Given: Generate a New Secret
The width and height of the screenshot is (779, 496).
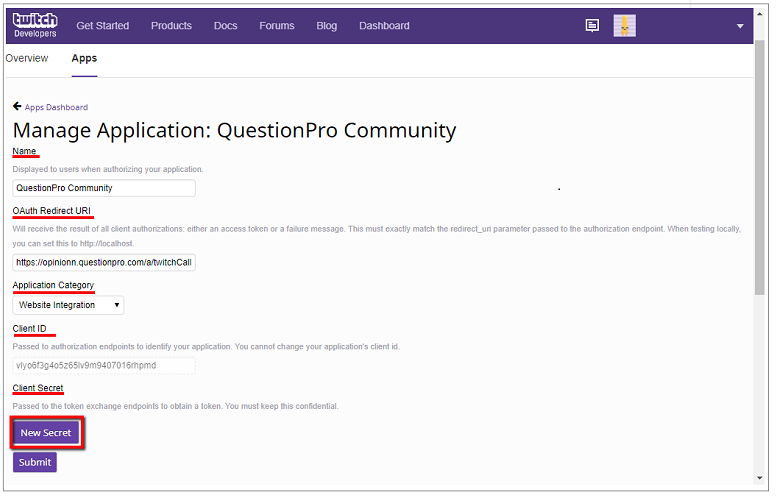Looking at the screenshot, I should 46,433.
